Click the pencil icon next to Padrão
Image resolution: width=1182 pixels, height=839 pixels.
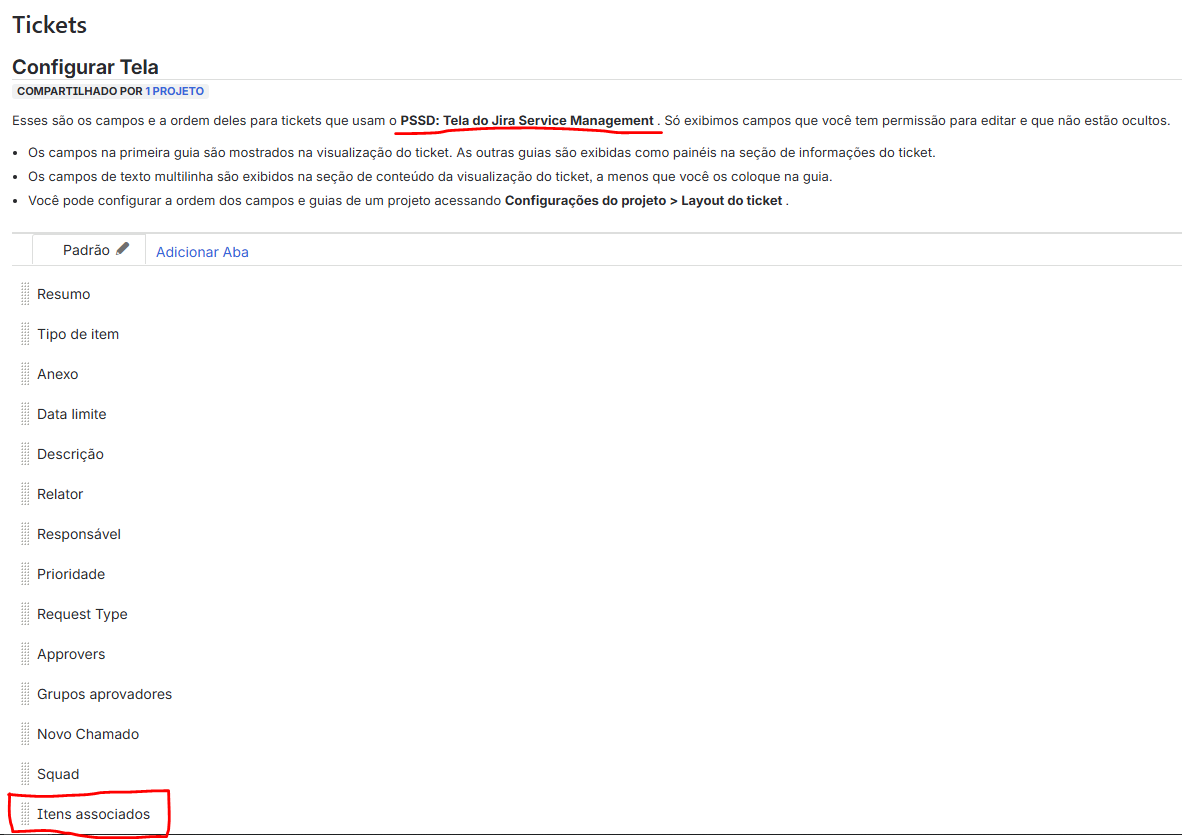[x=123, y=249]
